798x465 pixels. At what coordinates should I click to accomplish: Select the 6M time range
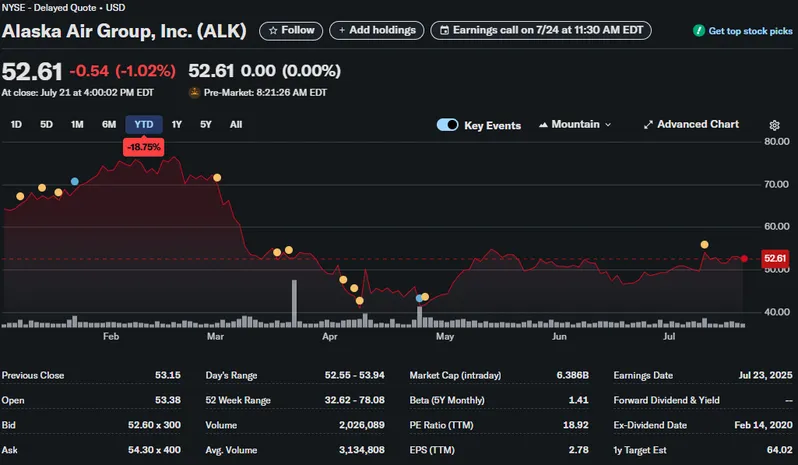[x=109, y=125]
